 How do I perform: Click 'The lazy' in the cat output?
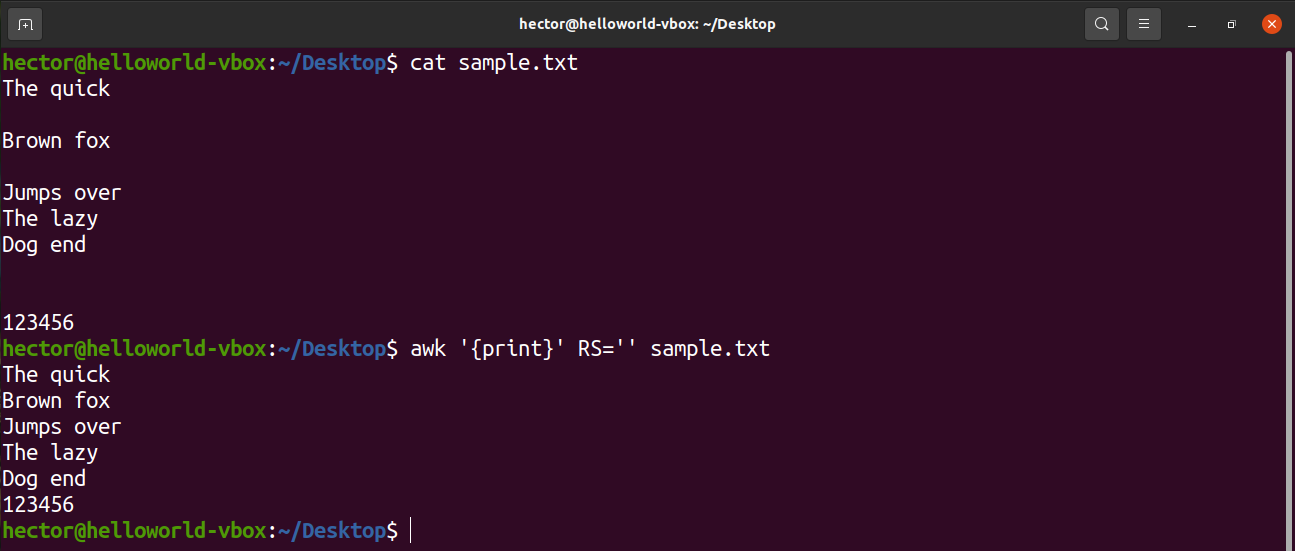(x=50, y=219)
